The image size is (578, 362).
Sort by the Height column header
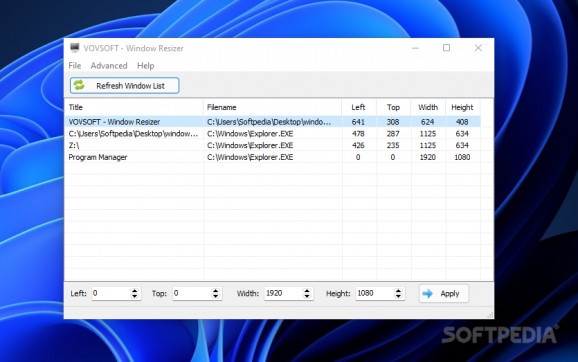(x=463, y=107)
